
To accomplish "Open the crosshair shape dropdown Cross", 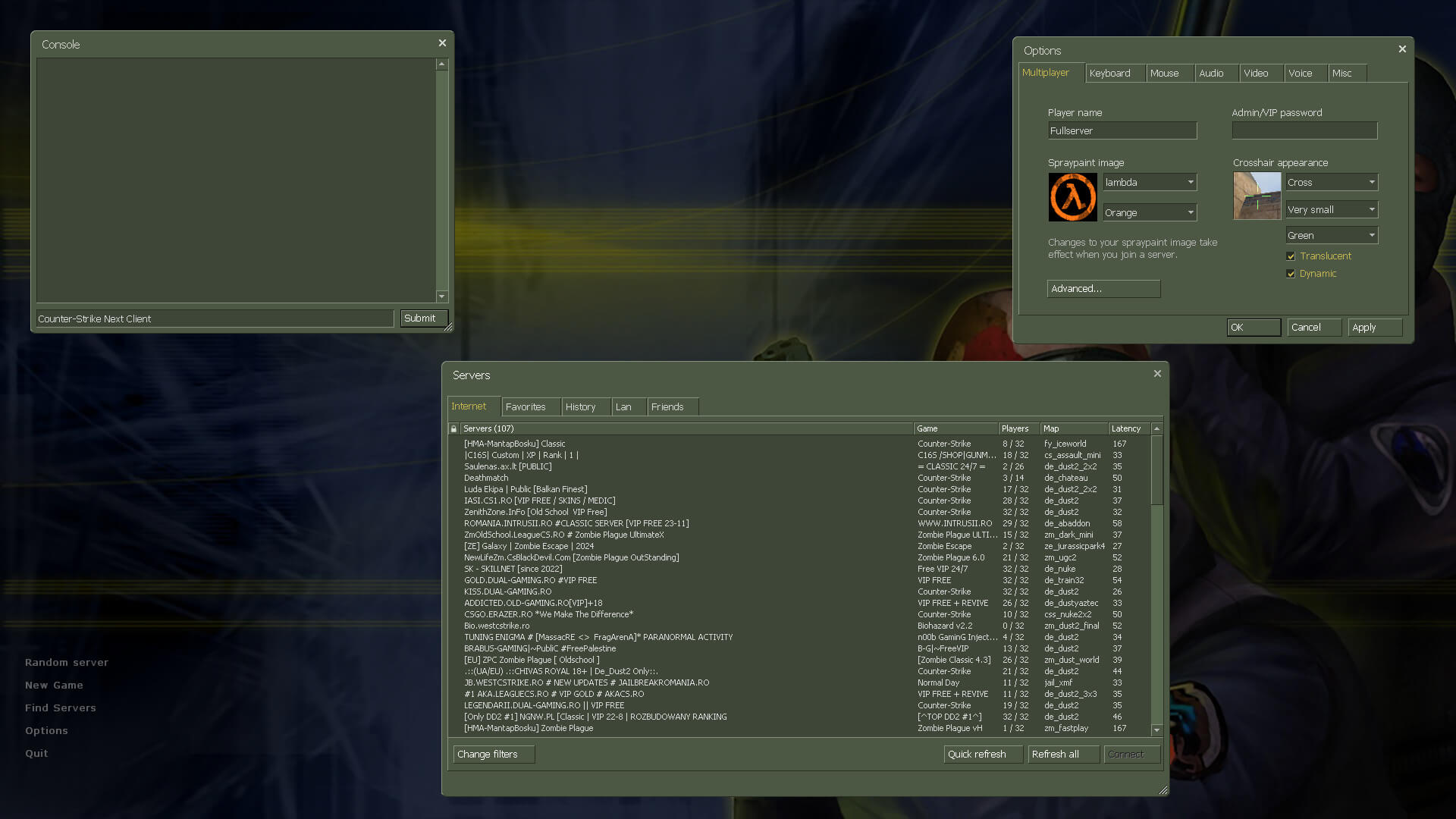I will coord(1330,182).
